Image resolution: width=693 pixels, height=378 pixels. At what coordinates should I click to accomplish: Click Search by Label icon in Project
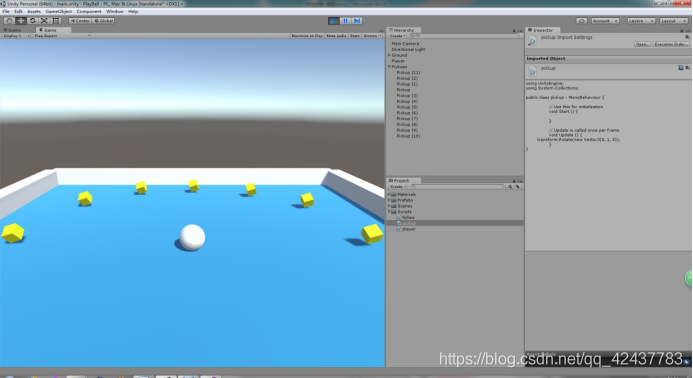(x=518, y=187)
